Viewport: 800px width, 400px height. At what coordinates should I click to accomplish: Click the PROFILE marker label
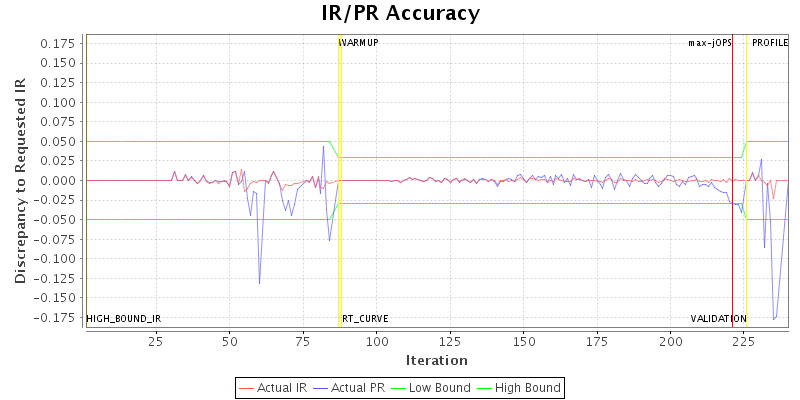[770, 43]
